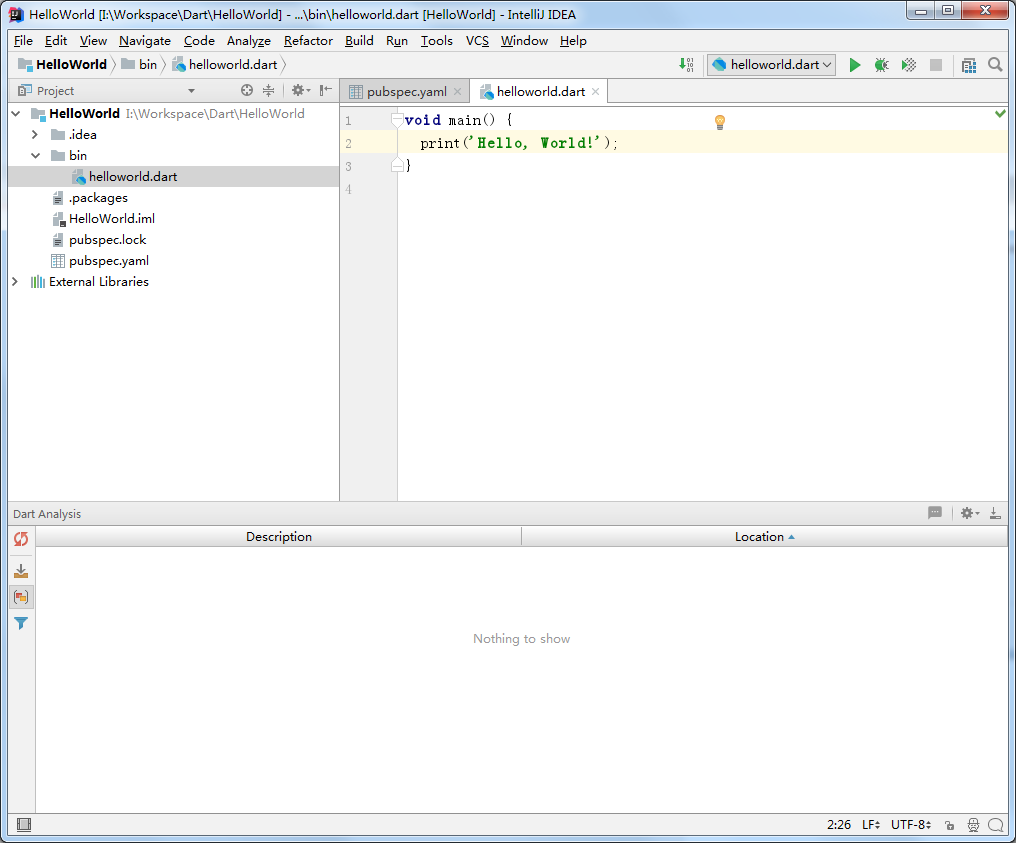Screen dimensions: 1016x843
Task: Run helloworld.dart with green play button
Action: (855, 65)
